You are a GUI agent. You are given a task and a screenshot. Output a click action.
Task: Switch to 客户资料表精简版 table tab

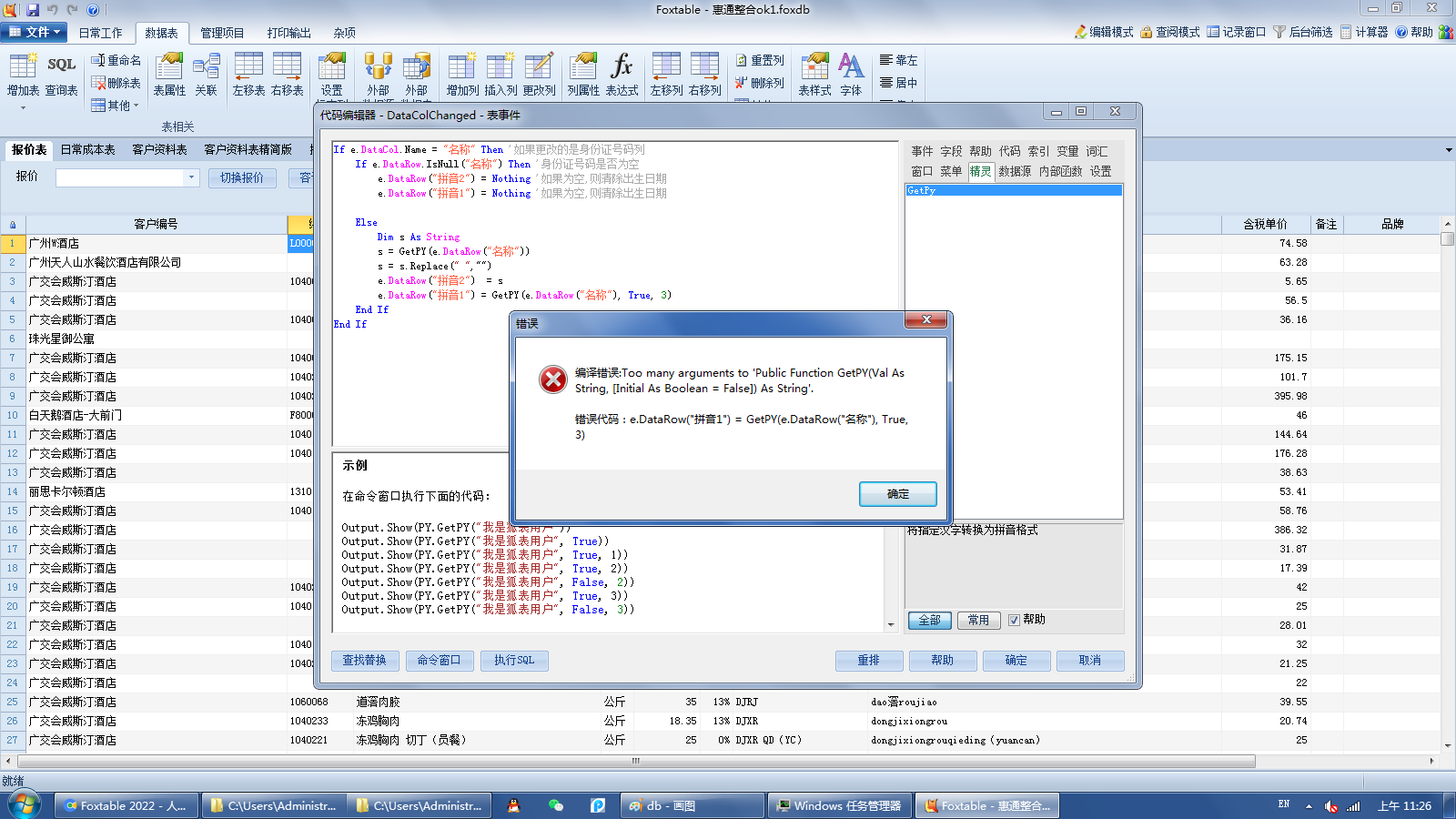pyautogui.click(x=248, y=149)
